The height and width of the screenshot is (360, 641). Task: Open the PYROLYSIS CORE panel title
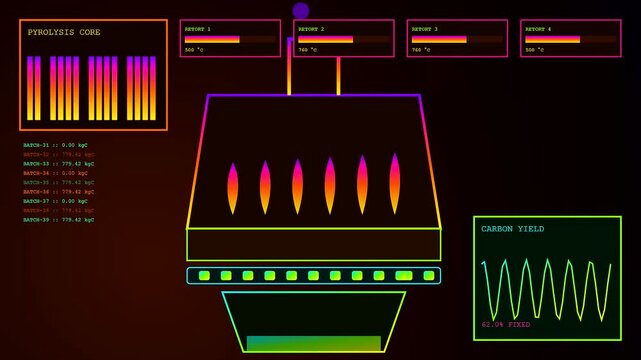click(x=64, y=32)
